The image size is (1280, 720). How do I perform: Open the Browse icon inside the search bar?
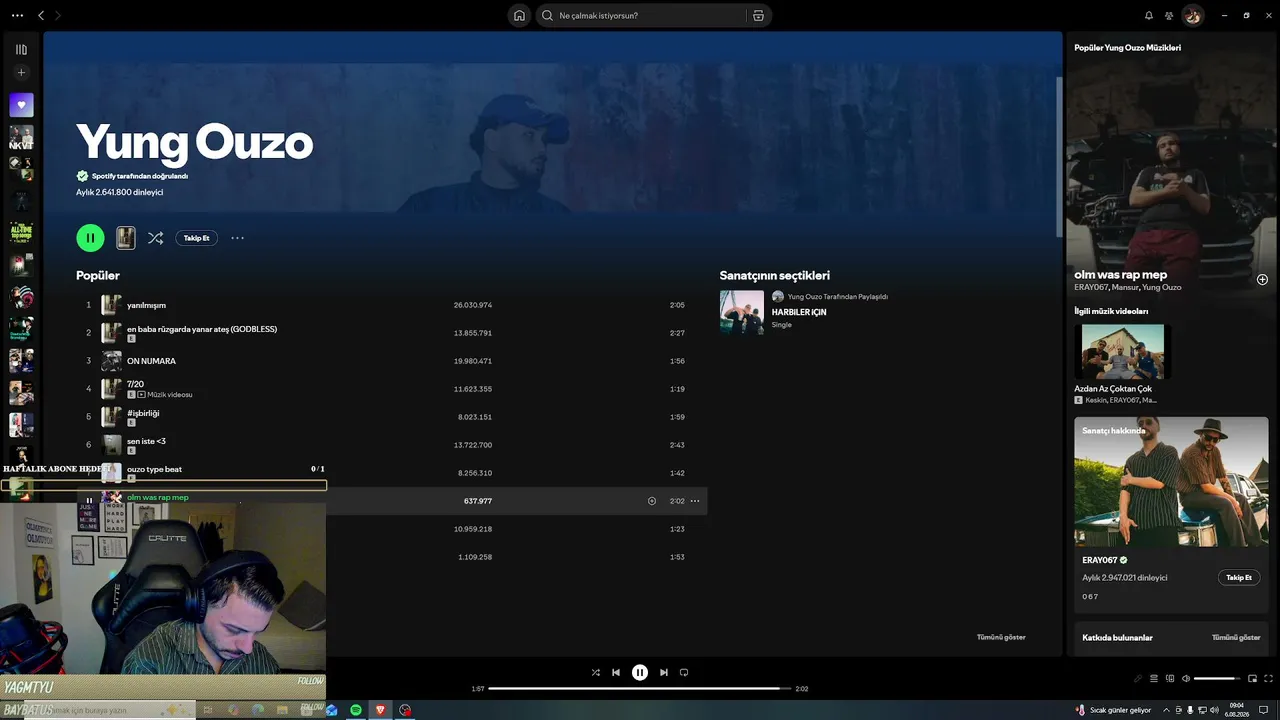758,15
